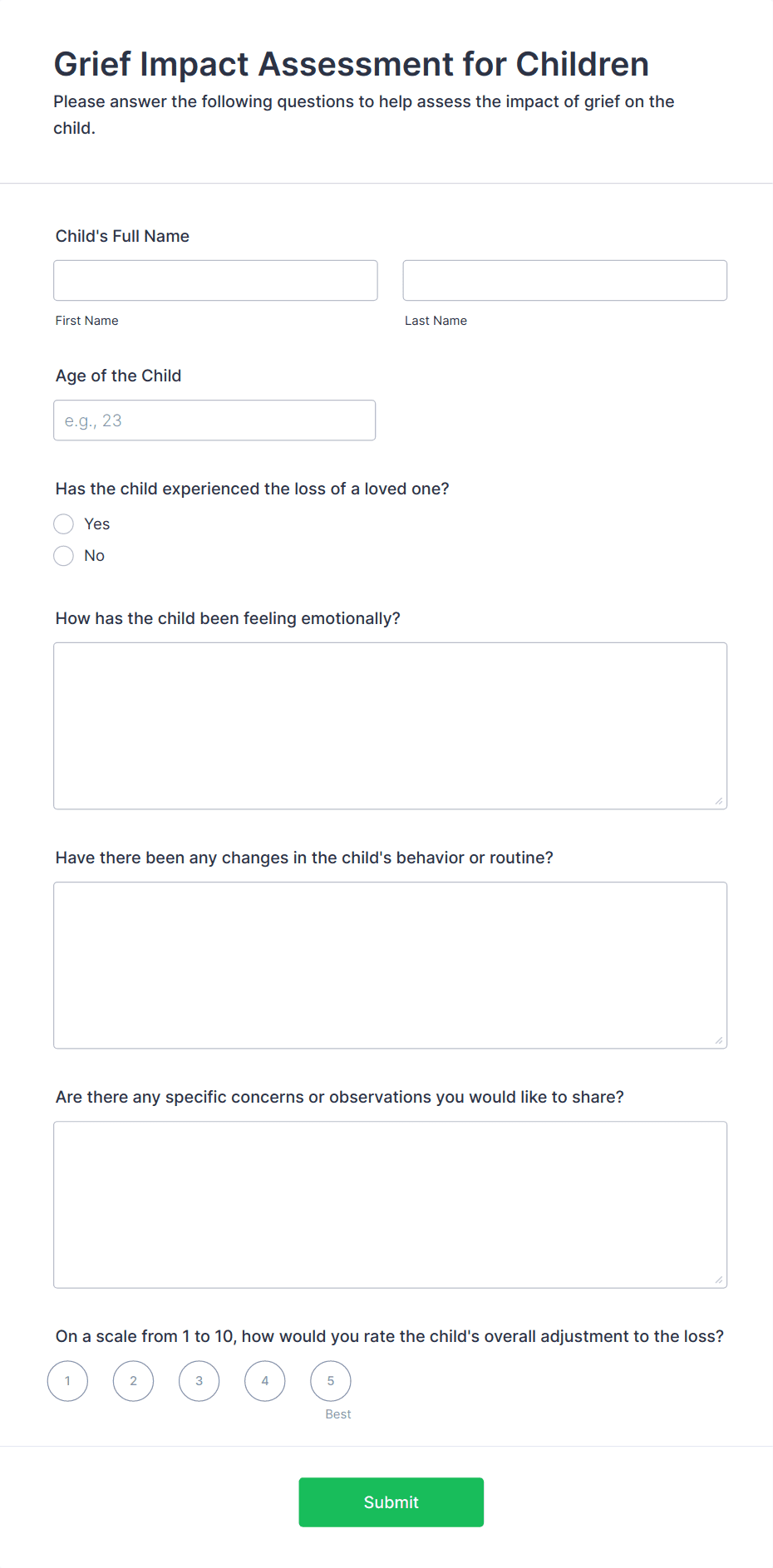This screenshot has width=773, height=1568.
Task: Click the behavior or routine changes text area
Action: [x=390, y=965]
